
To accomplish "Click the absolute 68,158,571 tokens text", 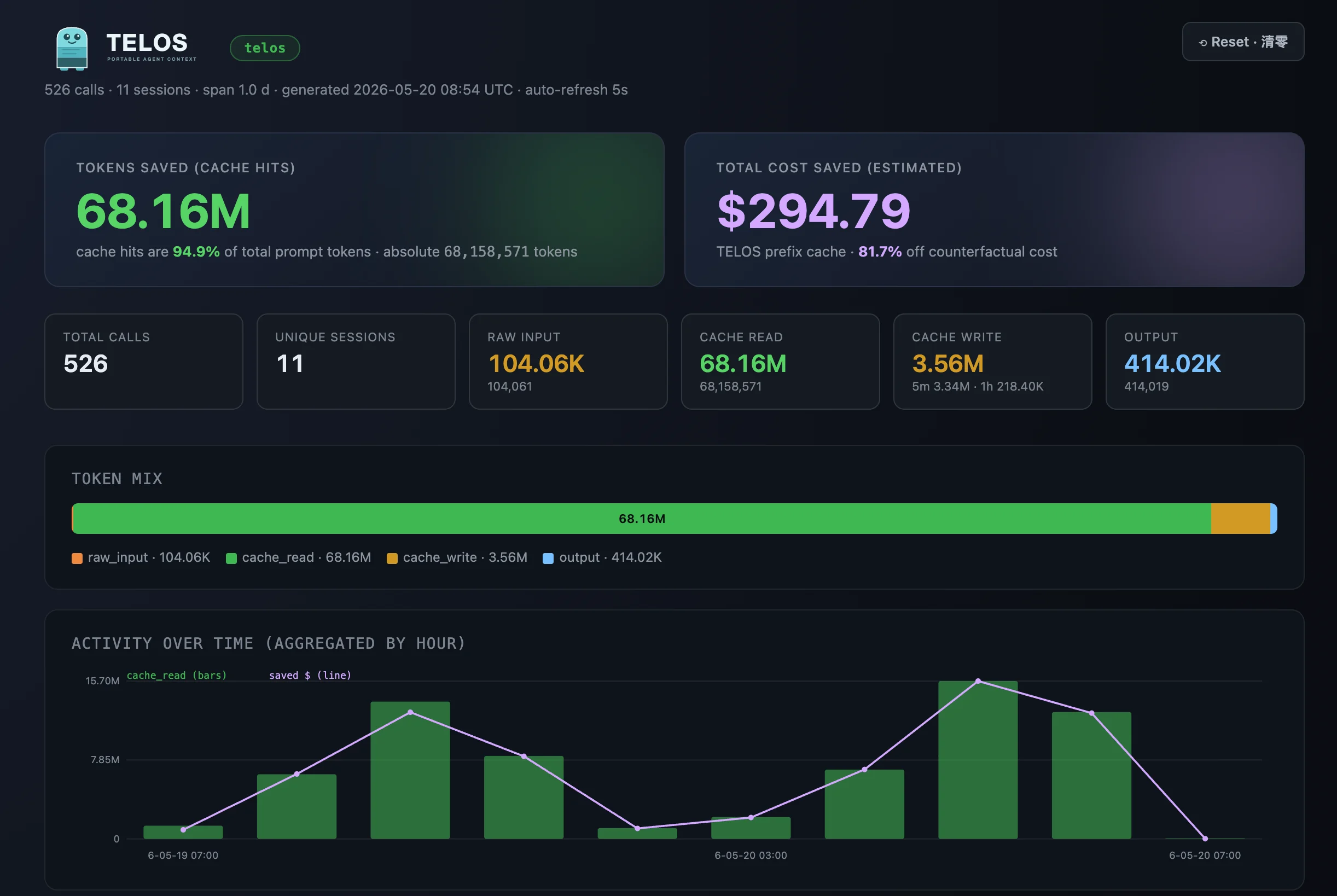I will click(480, 252).
